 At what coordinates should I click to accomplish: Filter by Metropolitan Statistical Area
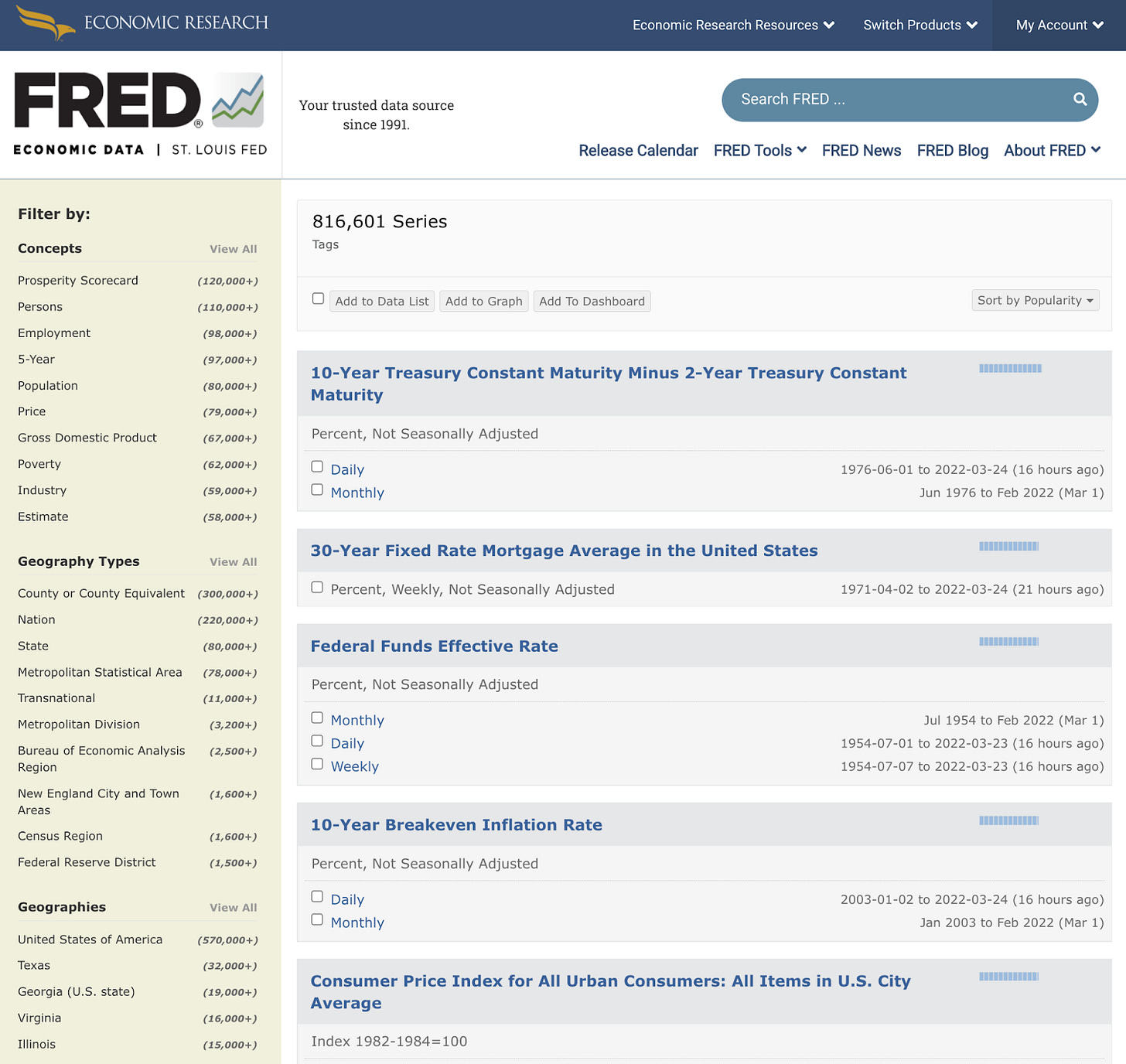(100, 672)
